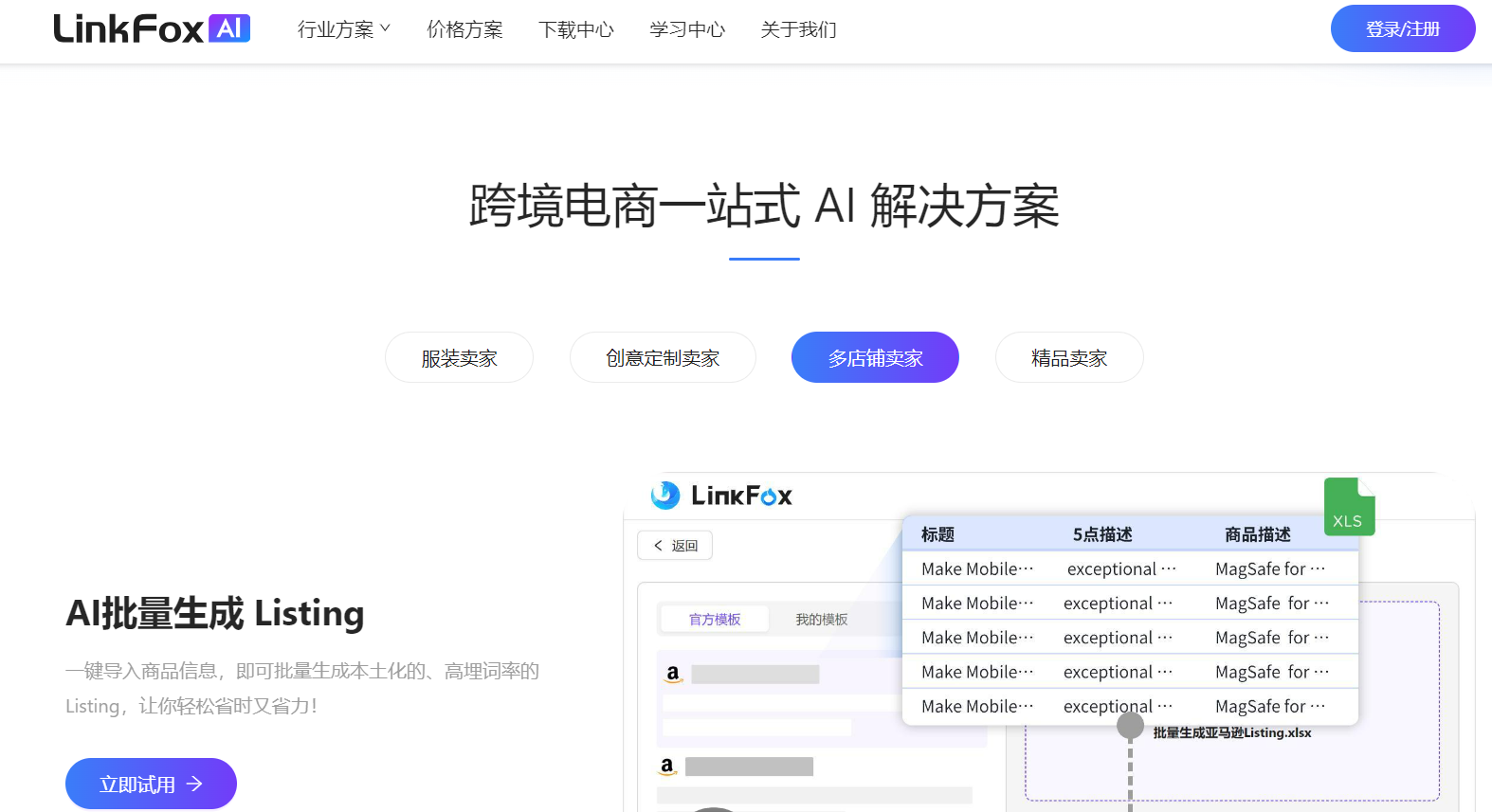Open 学习中心 in the navigation
The height and width of the screenshot is (812, 1492).
pos(687,29)
